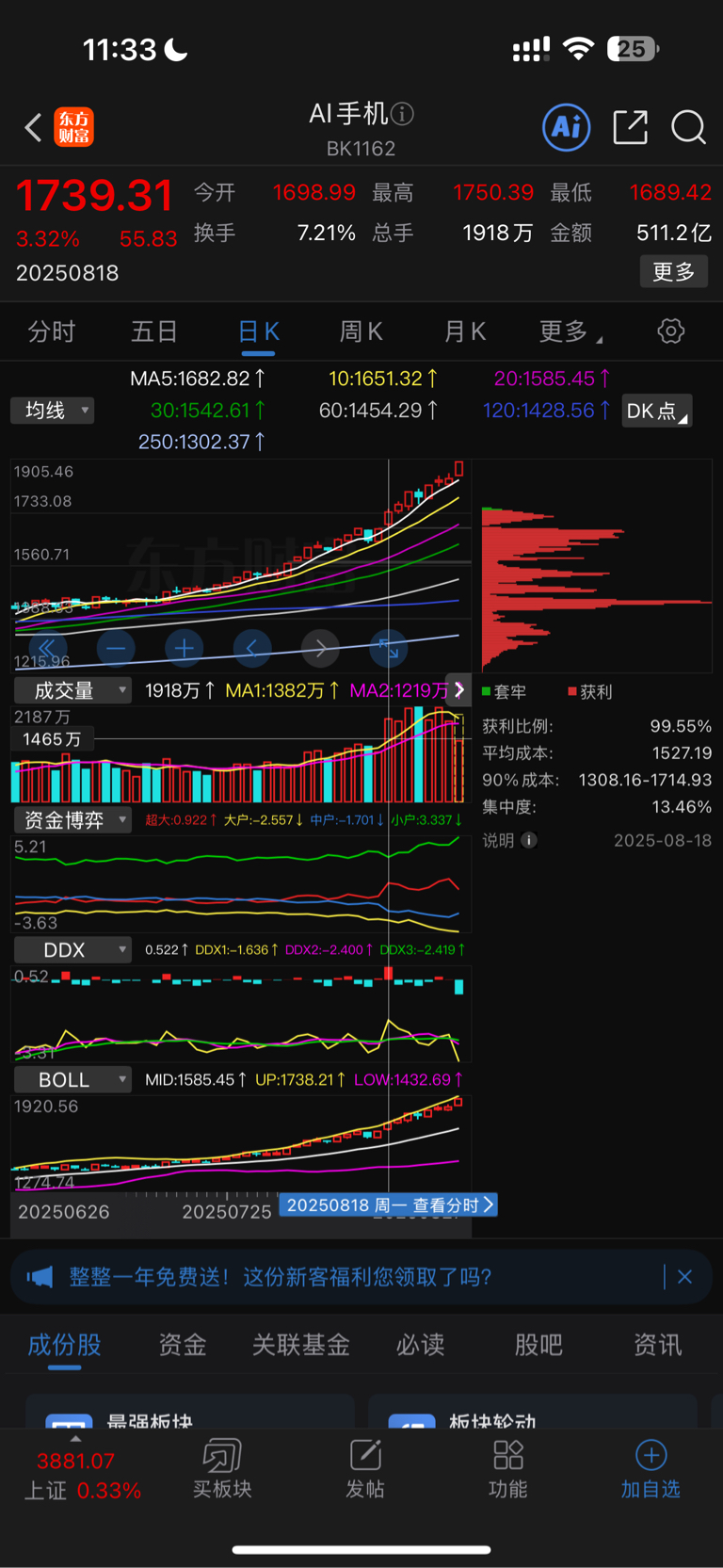
Task: Tap the back arrow icon
Action: 33,127
